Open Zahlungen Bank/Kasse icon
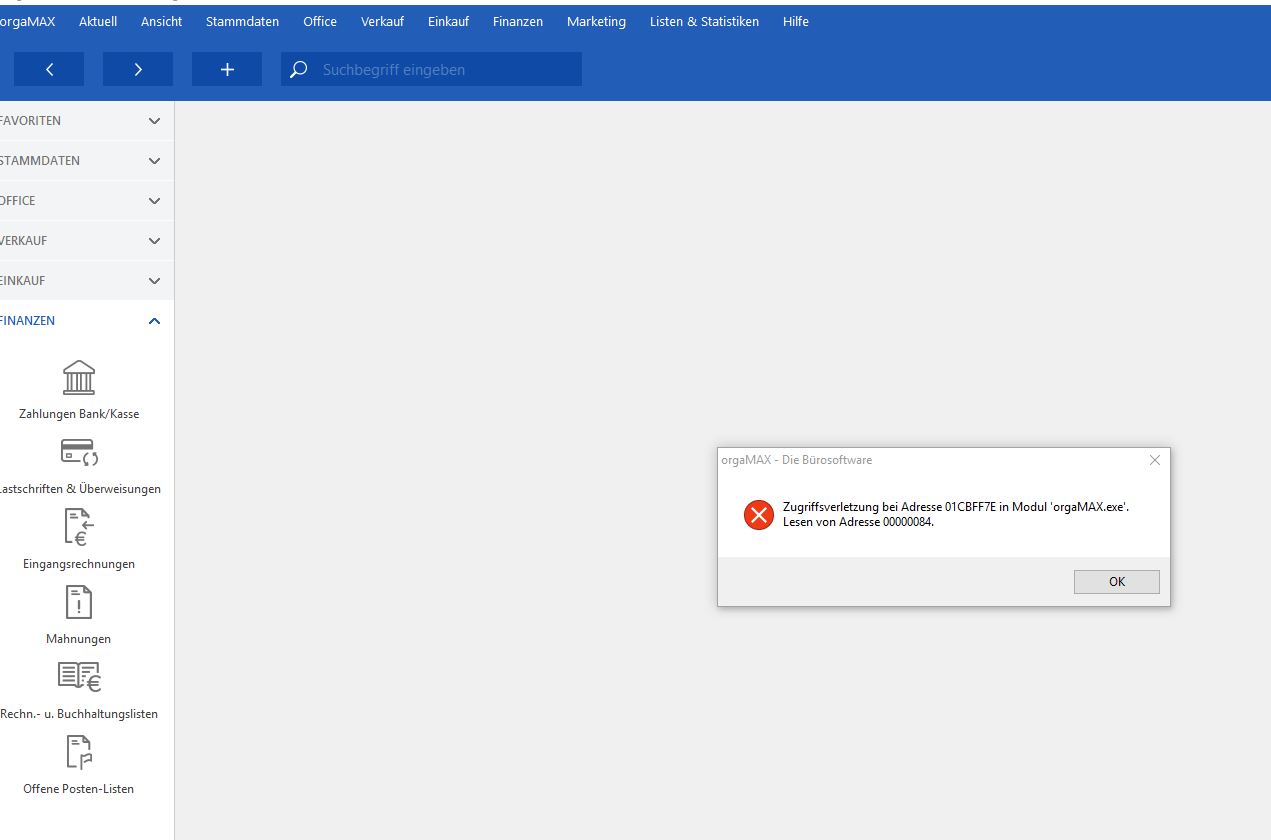Image resolution: width=1271 pixels, height=840 pixels. click(x=79, y=378)
